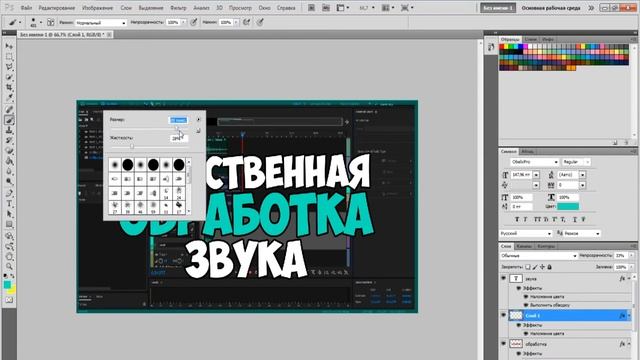Toggle the Brush panel icon in options bar

coord(51,22)
